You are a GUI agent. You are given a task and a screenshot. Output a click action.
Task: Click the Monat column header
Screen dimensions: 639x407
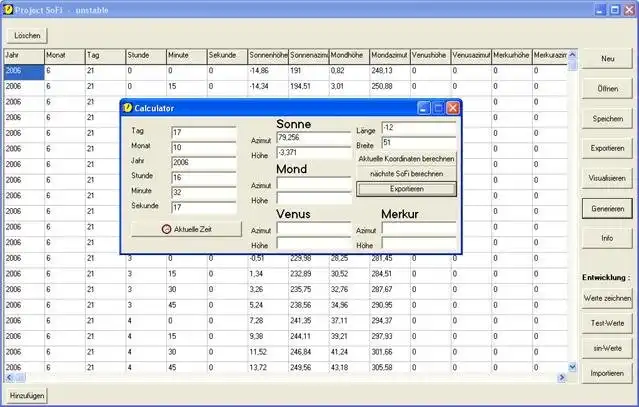(65, 56)
